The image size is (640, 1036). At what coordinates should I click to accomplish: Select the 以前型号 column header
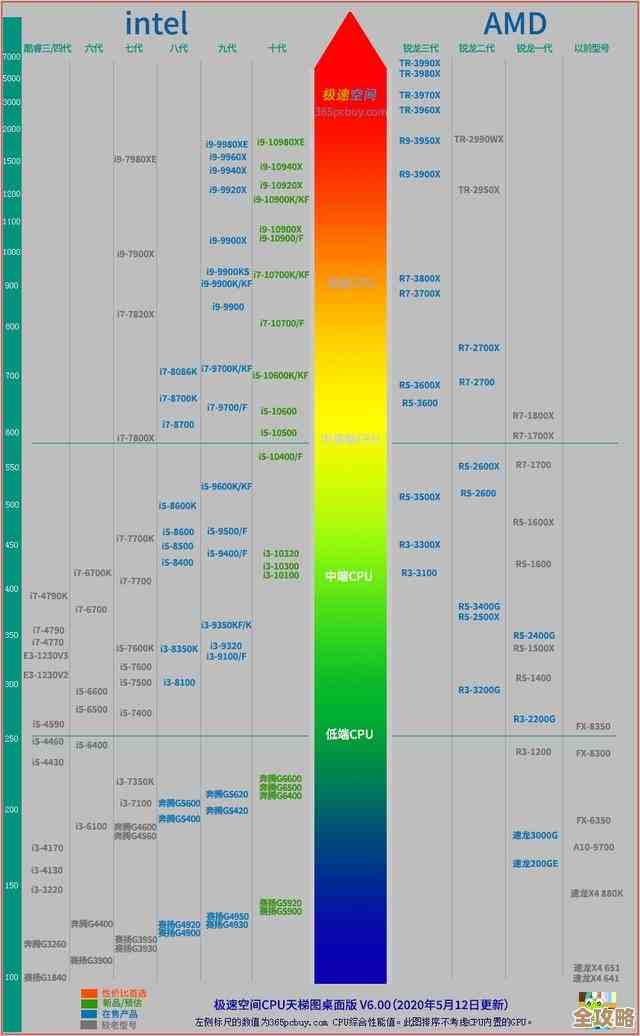tap(591, 48)
